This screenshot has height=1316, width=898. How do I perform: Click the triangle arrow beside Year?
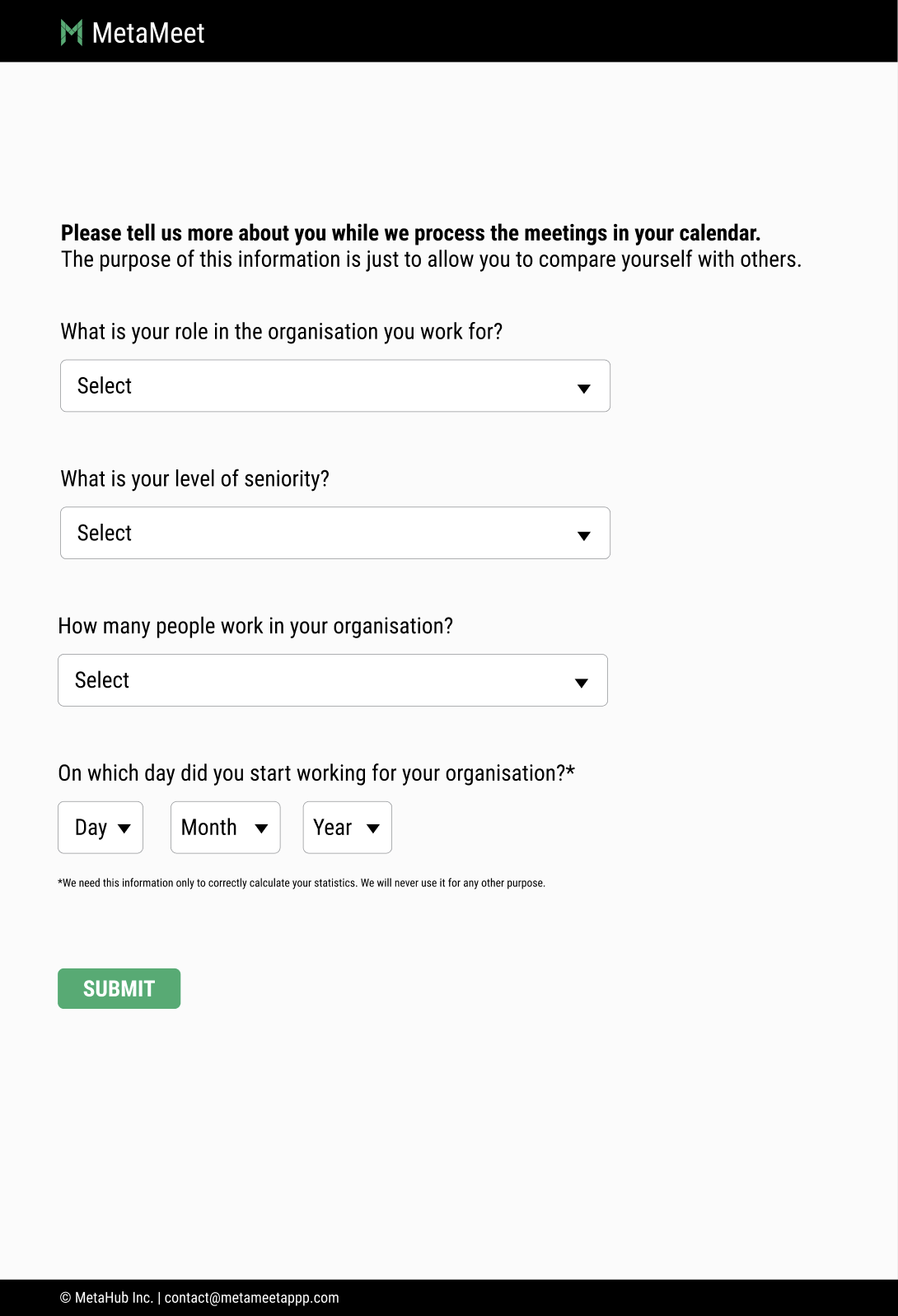pyautogui.click(x=373, y=828)
